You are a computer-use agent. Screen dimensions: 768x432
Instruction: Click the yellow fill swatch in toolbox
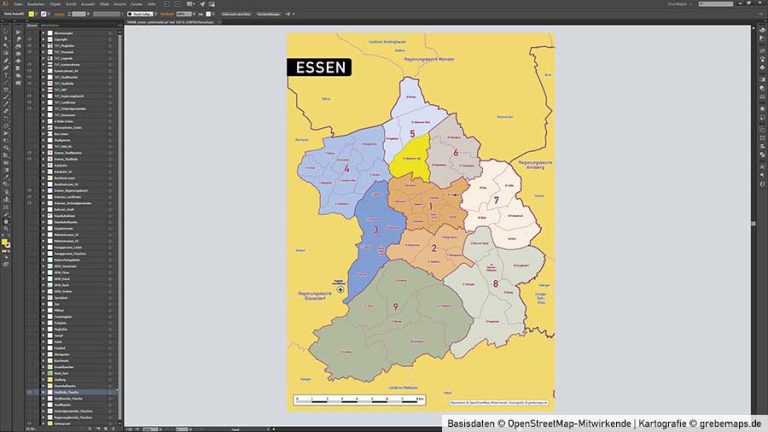pyautogui.click(x=4, y=242)
